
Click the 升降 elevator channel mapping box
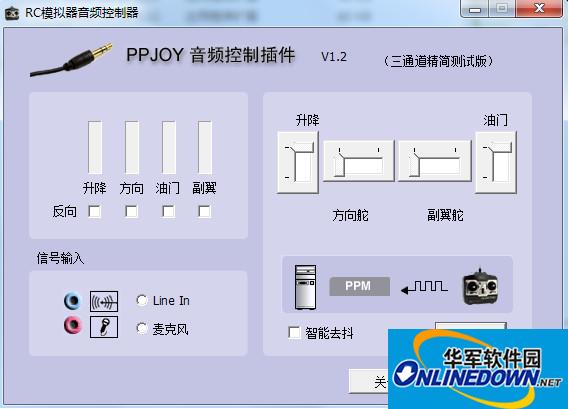click(x=298, y=162)
